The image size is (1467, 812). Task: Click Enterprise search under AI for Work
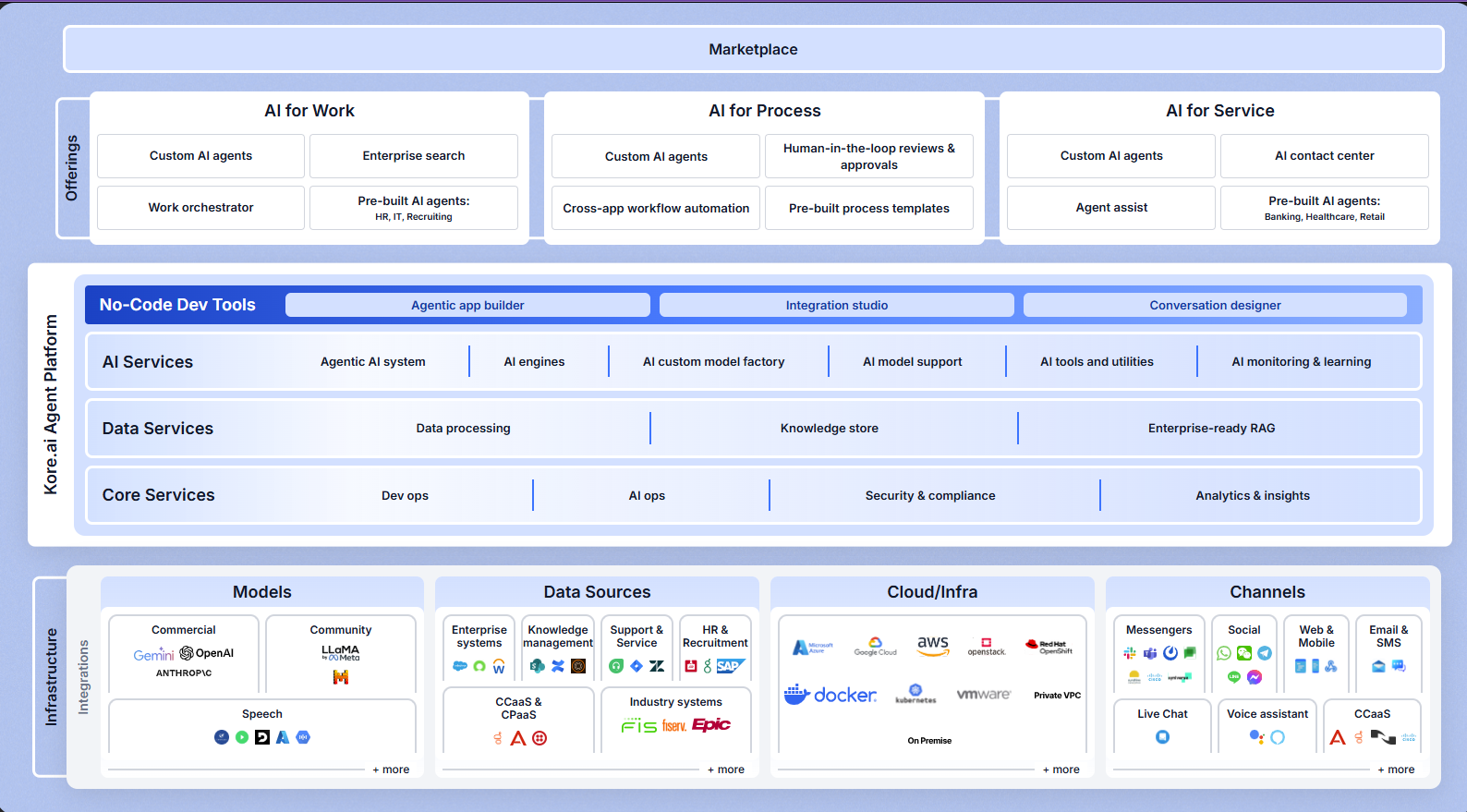pos(414,156)
